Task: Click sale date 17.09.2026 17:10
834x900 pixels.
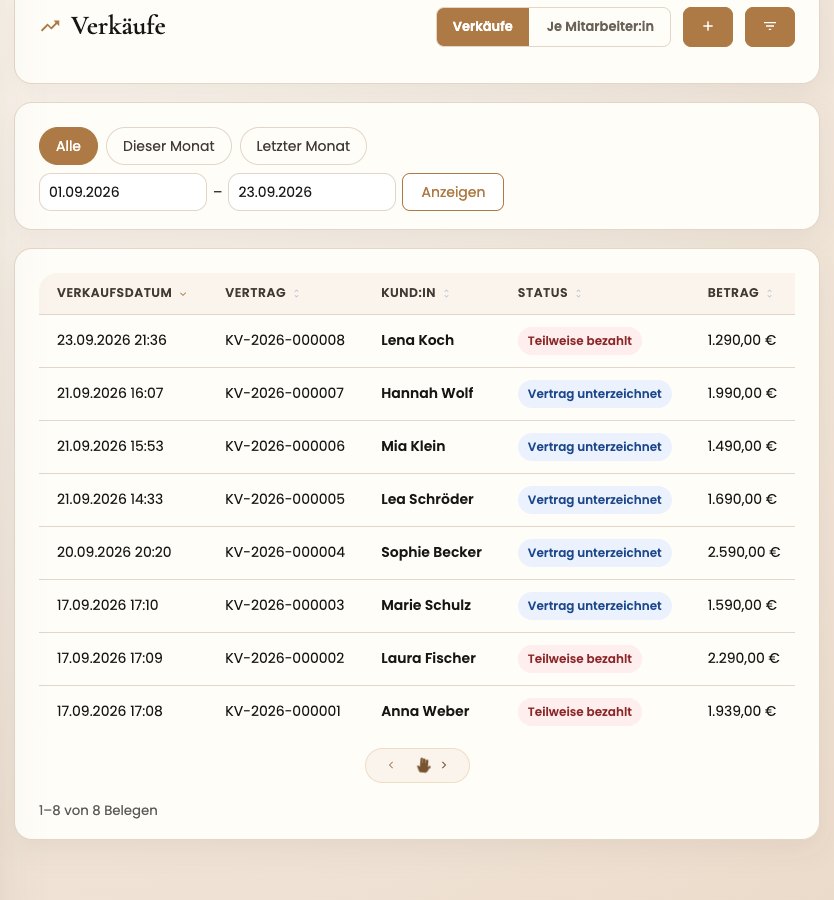Action: [107, 605]
